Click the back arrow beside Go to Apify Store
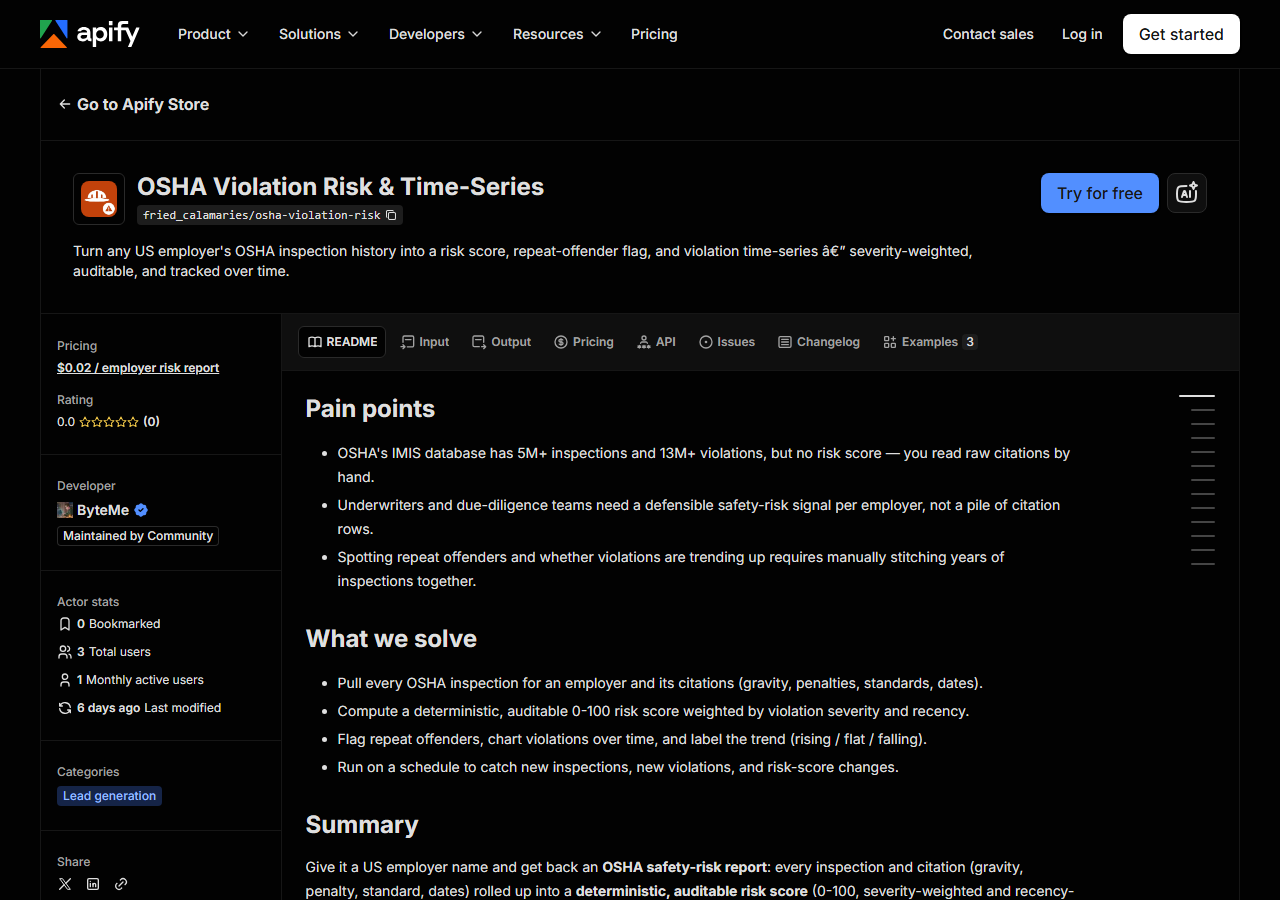This screenshot has height=900, width=1280. coord(64,104)
